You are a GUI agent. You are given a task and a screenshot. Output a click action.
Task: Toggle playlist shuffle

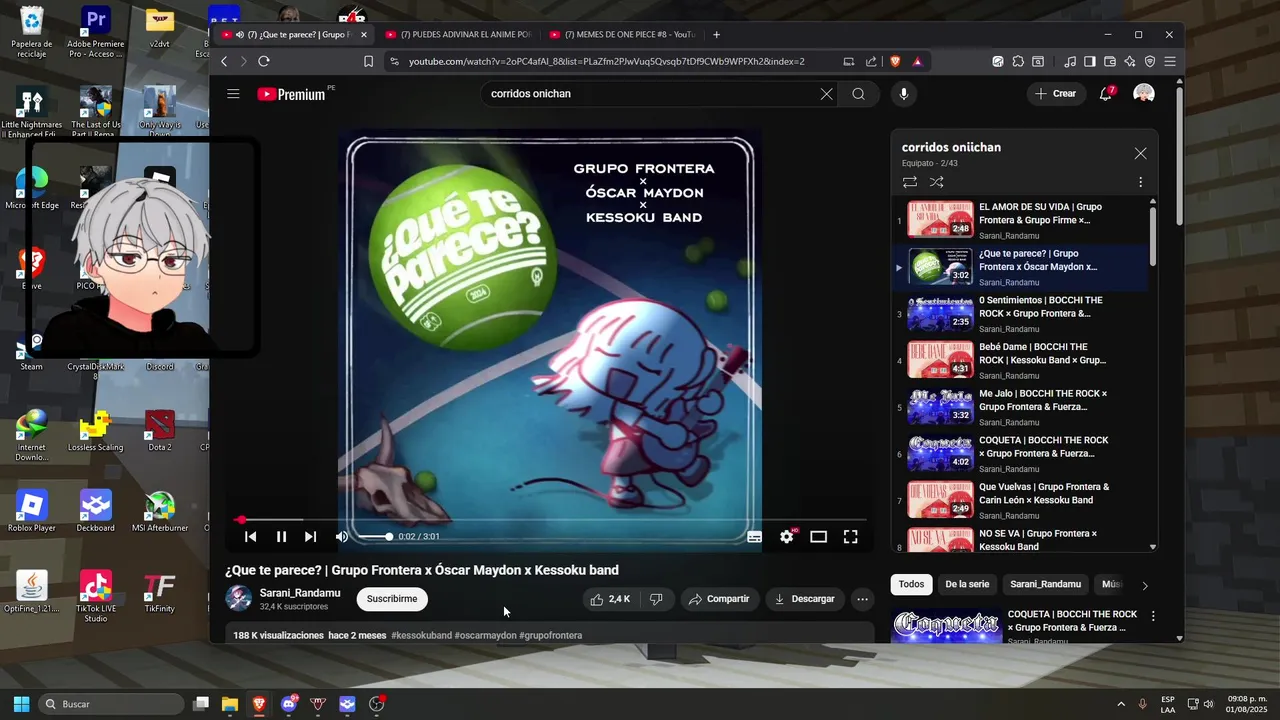pos(937,182)
